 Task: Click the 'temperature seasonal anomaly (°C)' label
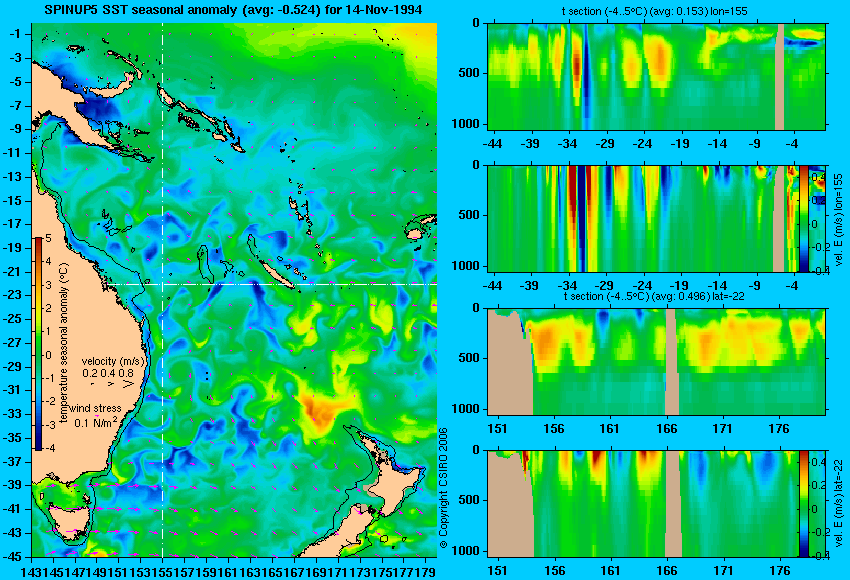[x=64, y=343]
